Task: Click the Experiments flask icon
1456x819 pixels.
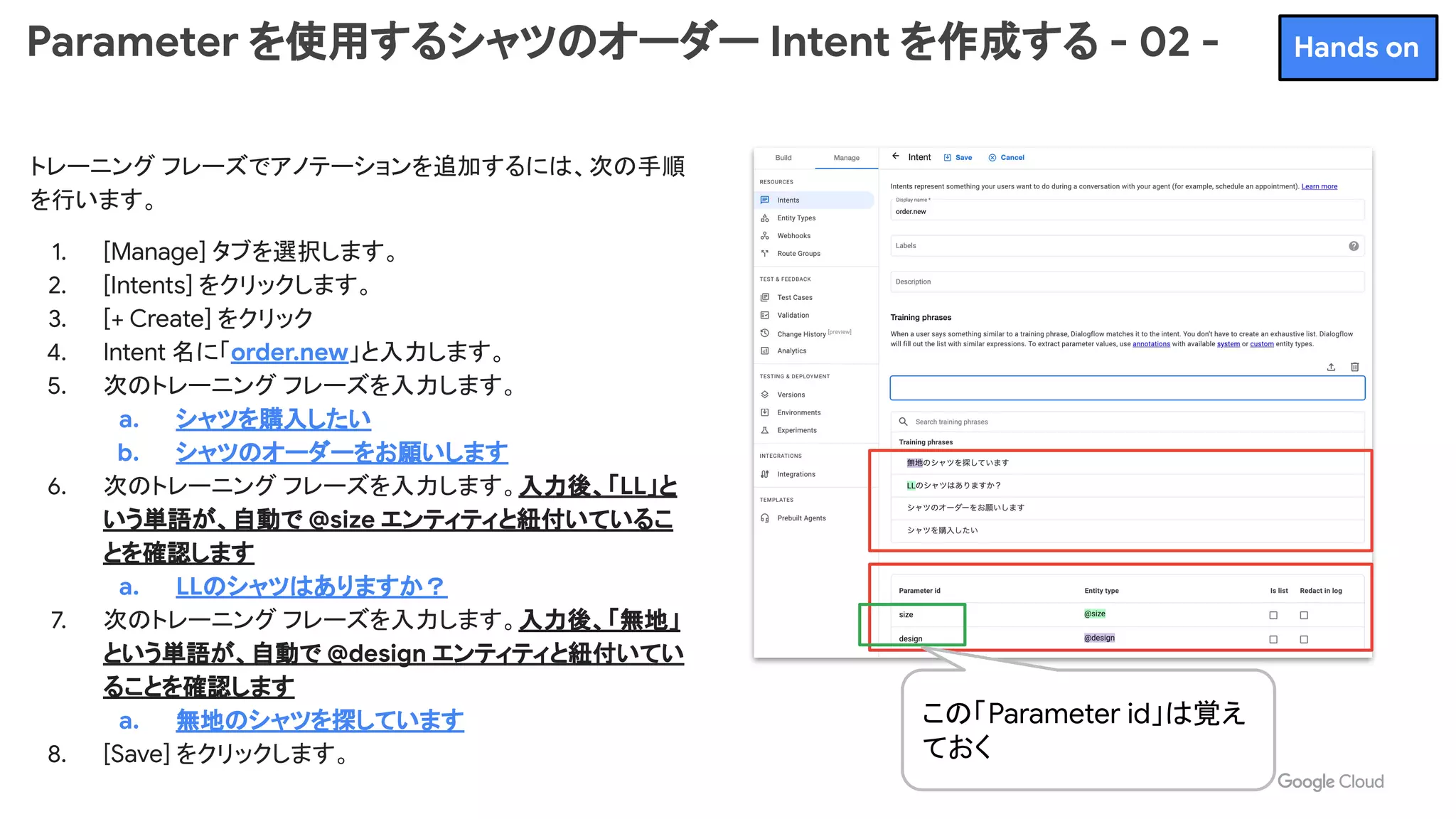Action: (765, 430)
